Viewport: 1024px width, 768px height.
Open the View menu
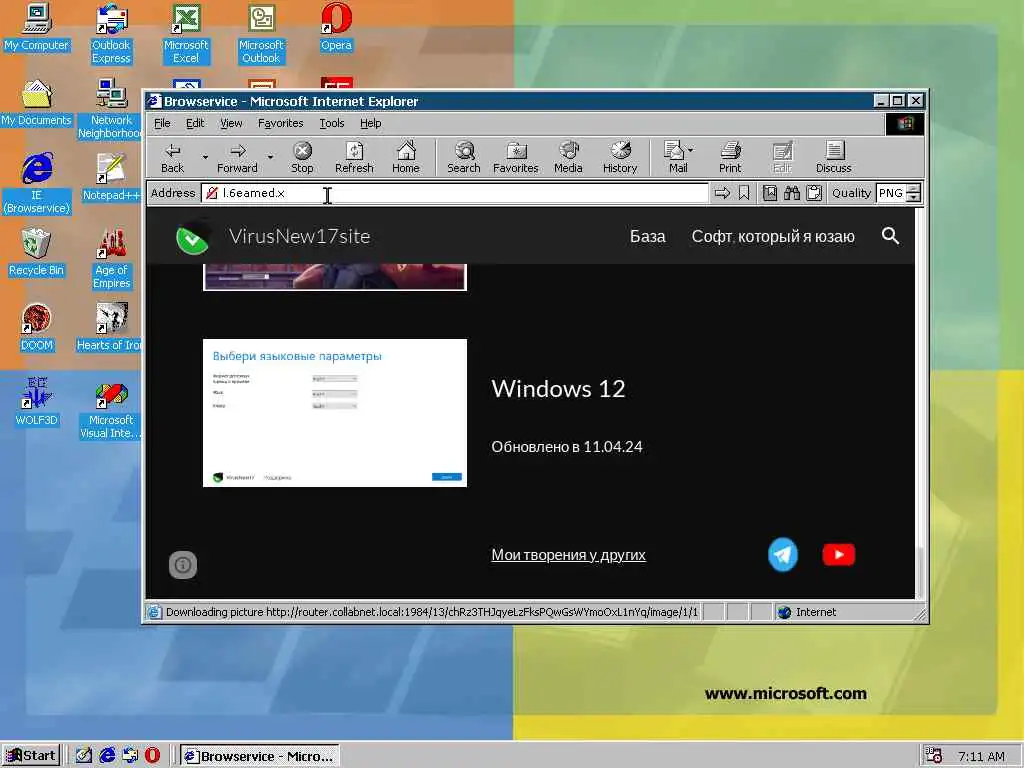pyautogui.click(x=231, y=123)
